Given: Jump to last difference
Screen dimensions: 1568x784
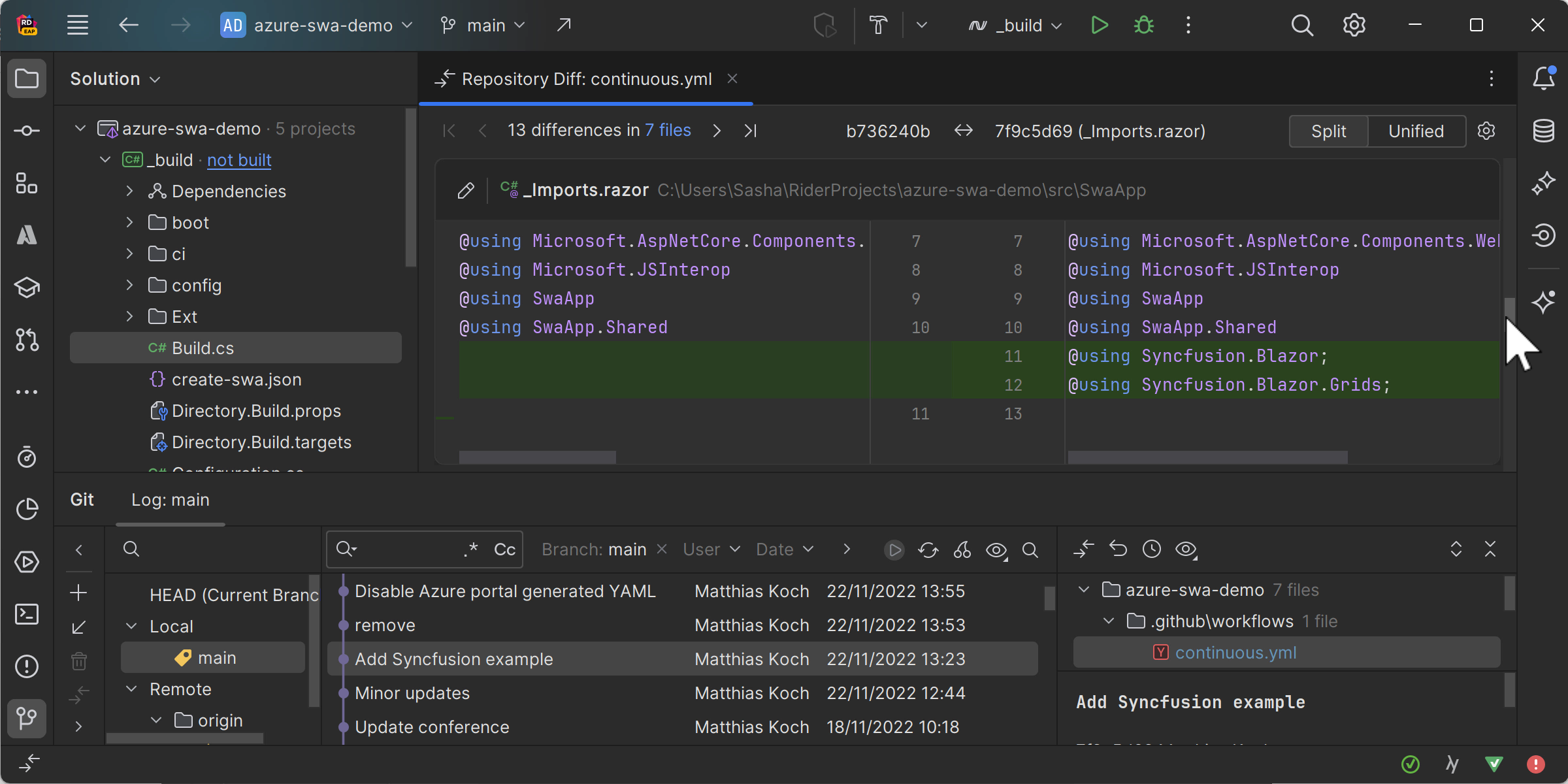Looking at the screenshot, I should (751, 131).
